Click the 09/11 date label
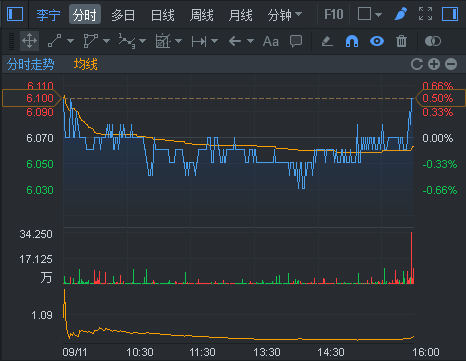The image size is (466, 361). coord(75,352)
